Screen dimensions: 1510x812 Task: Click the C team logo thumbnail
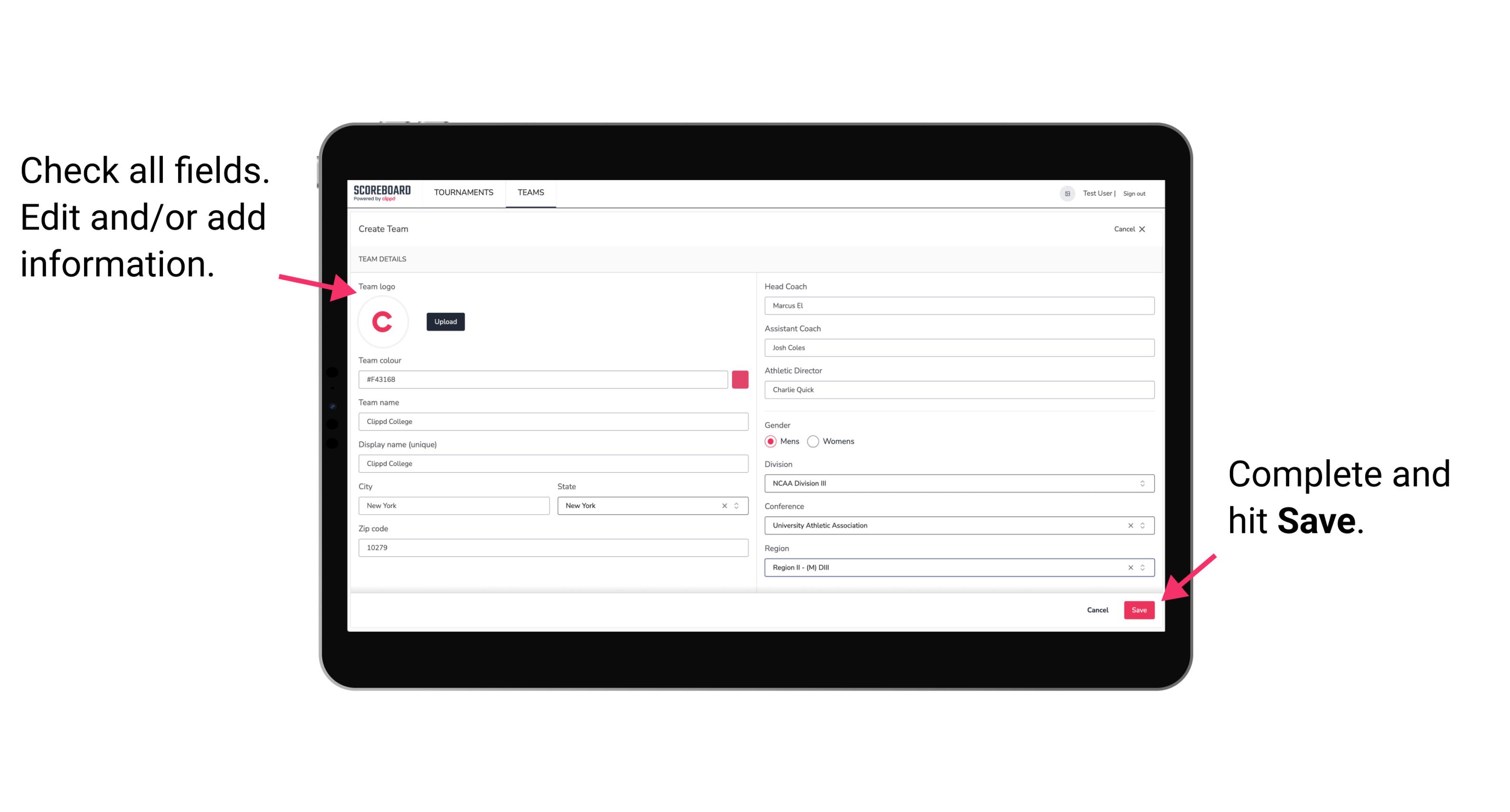(x=383, y=322)
